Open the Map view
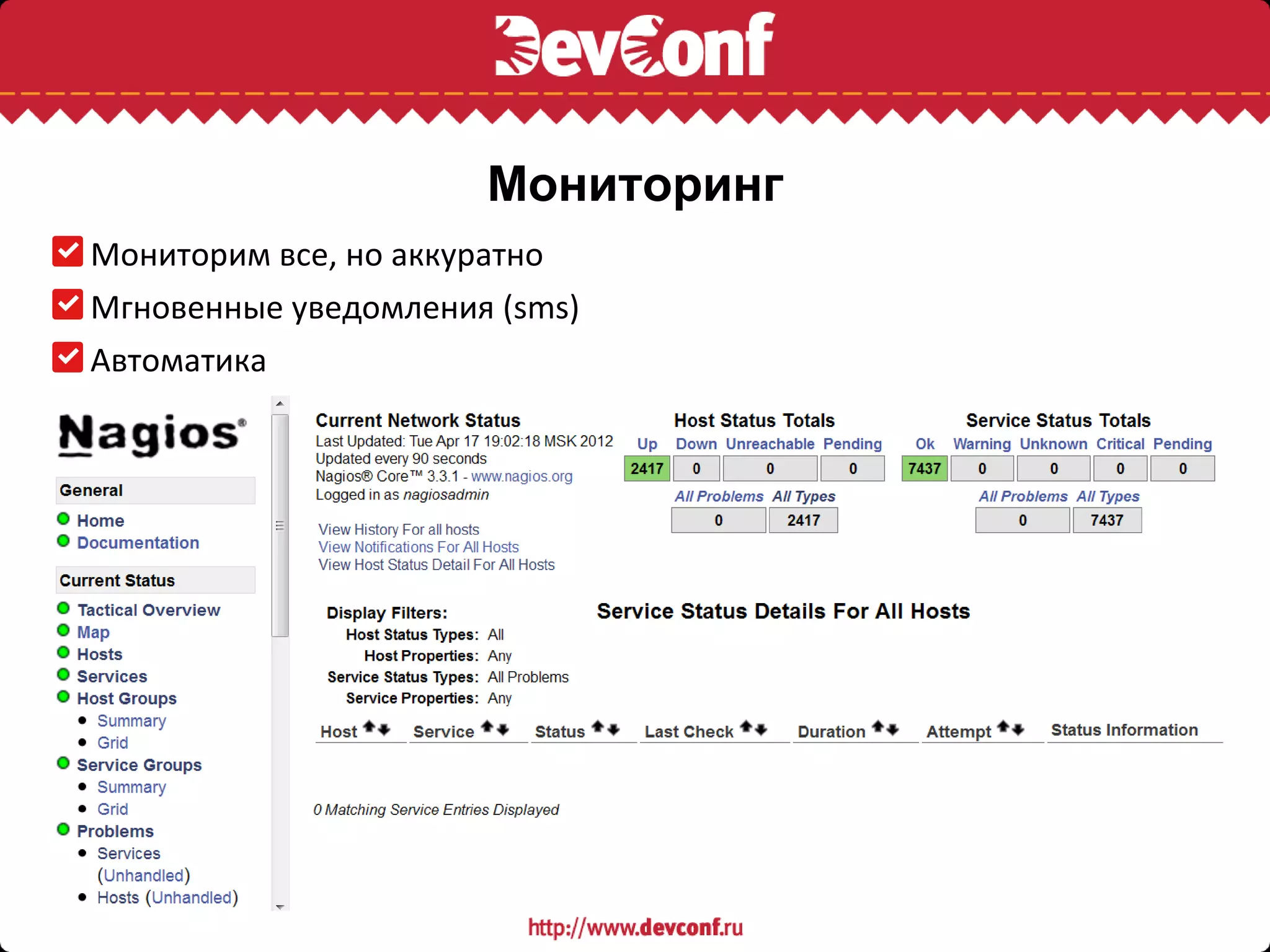1270x952 pixels. point(93,632)
